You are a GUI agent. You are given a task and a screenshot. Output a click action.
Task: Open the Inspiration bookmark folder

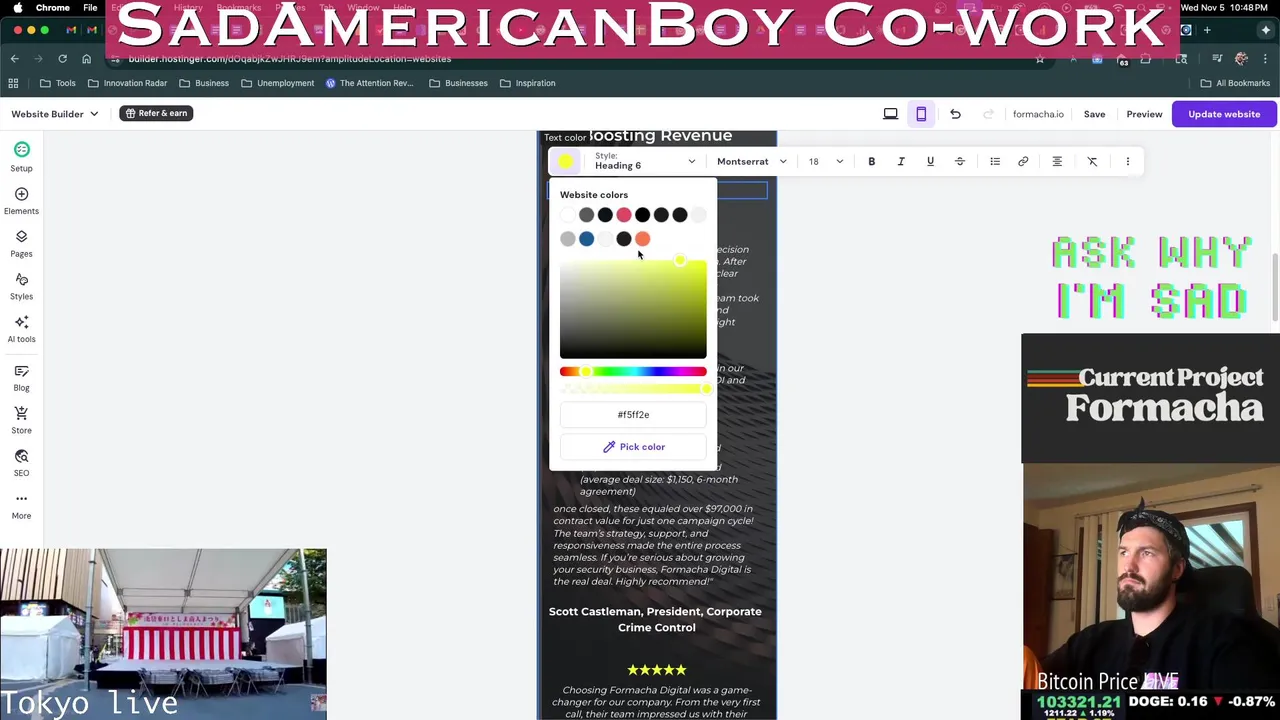pyautogui.click(x=527, y=83)
